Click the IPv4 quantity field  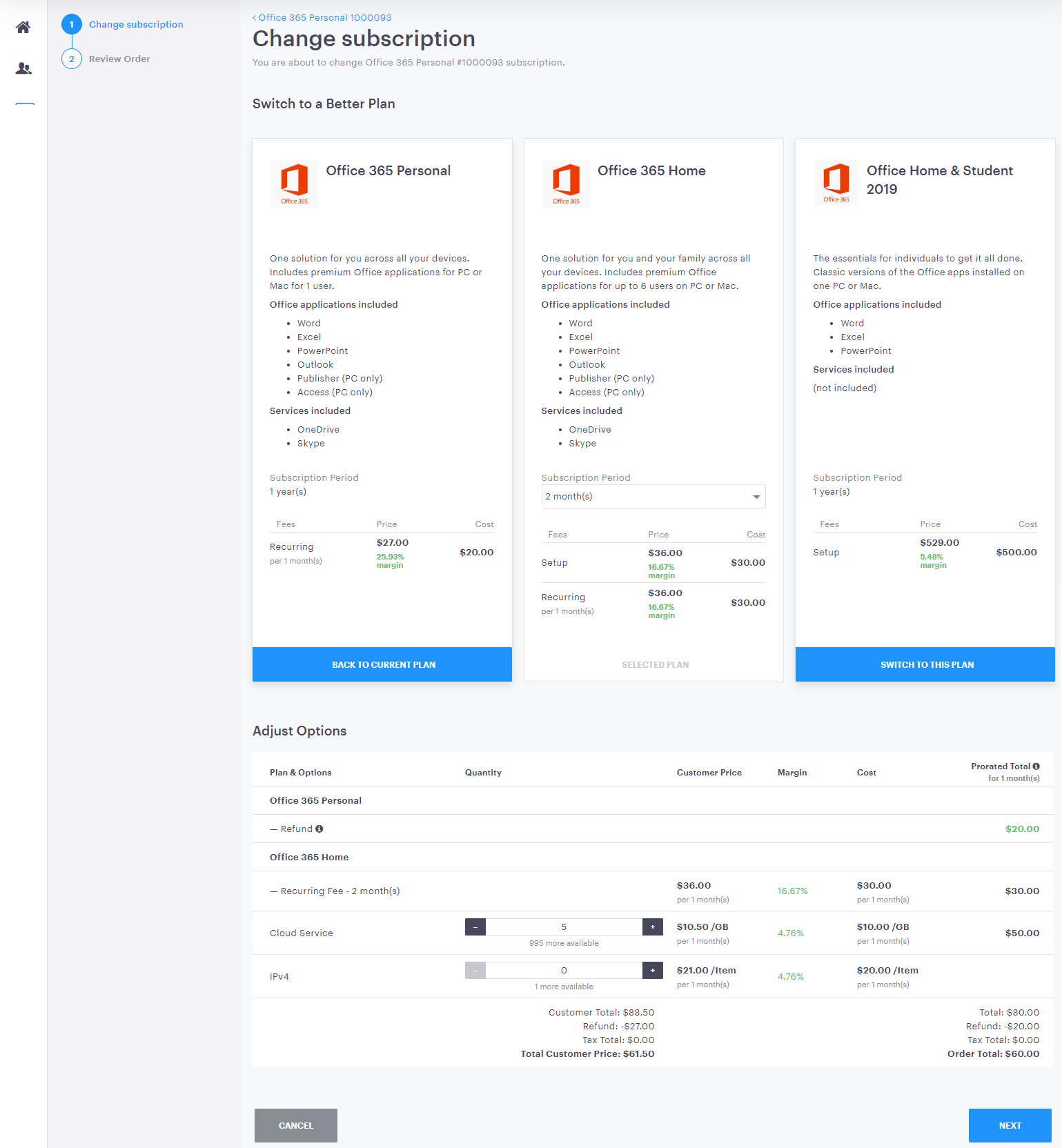(x=564, y=970)
